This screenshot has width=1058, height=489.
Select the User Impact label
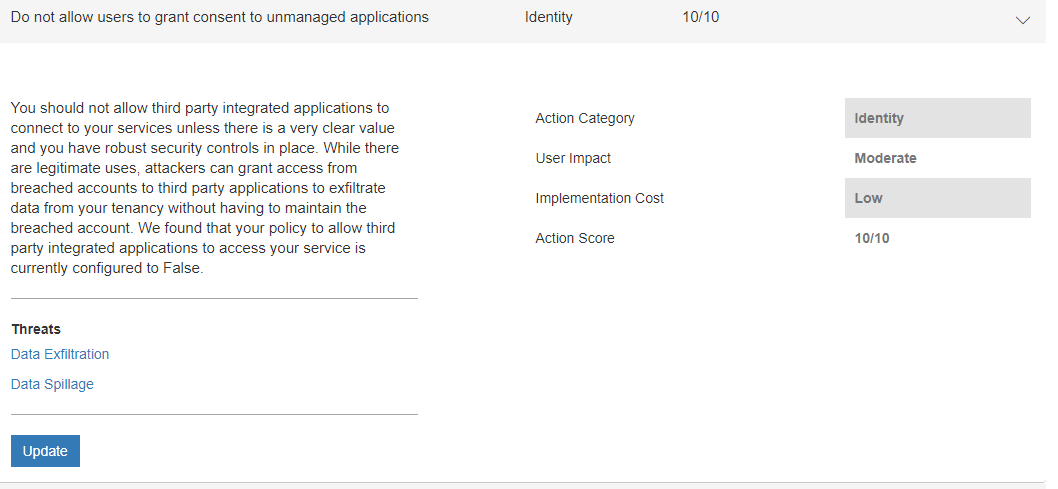[573, 158]
